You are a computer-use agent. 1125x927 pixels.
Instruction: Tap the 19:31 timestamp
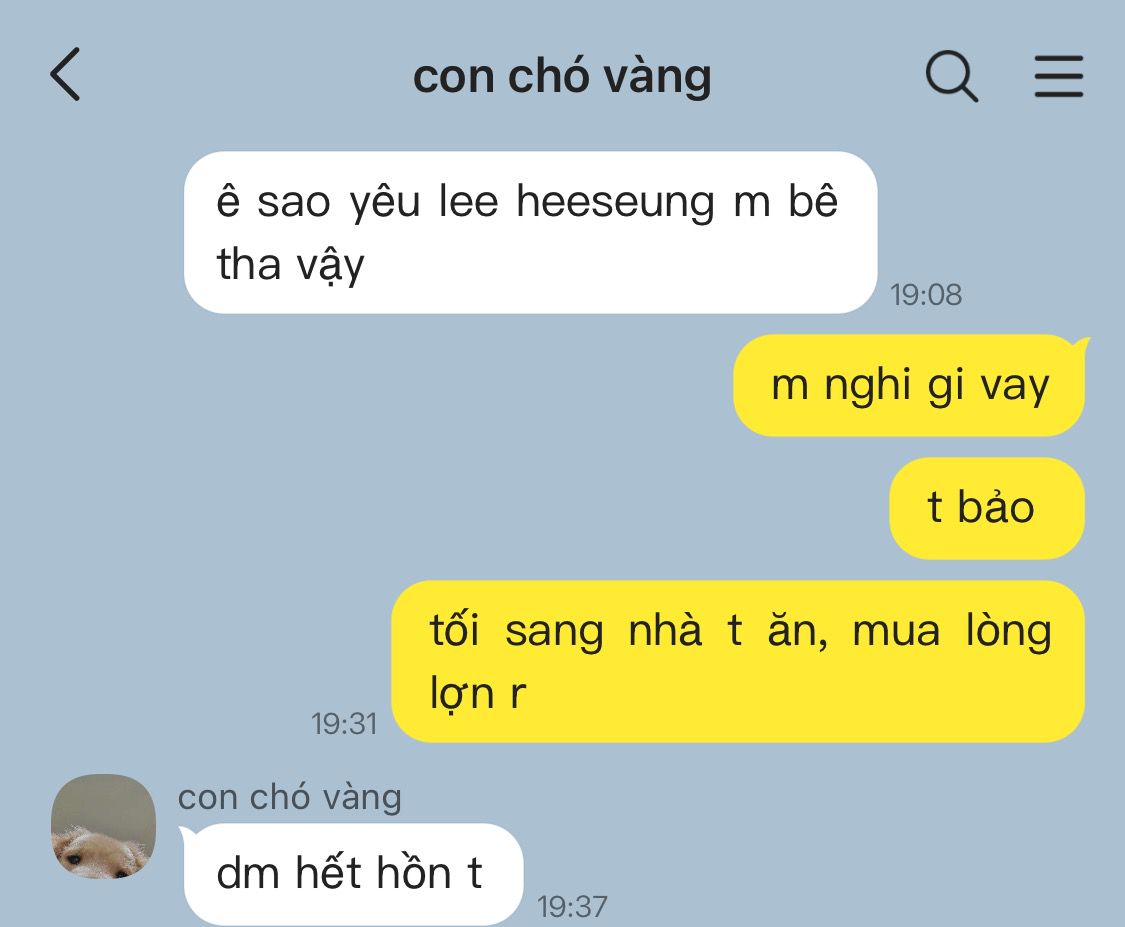(x=344, y=724)
